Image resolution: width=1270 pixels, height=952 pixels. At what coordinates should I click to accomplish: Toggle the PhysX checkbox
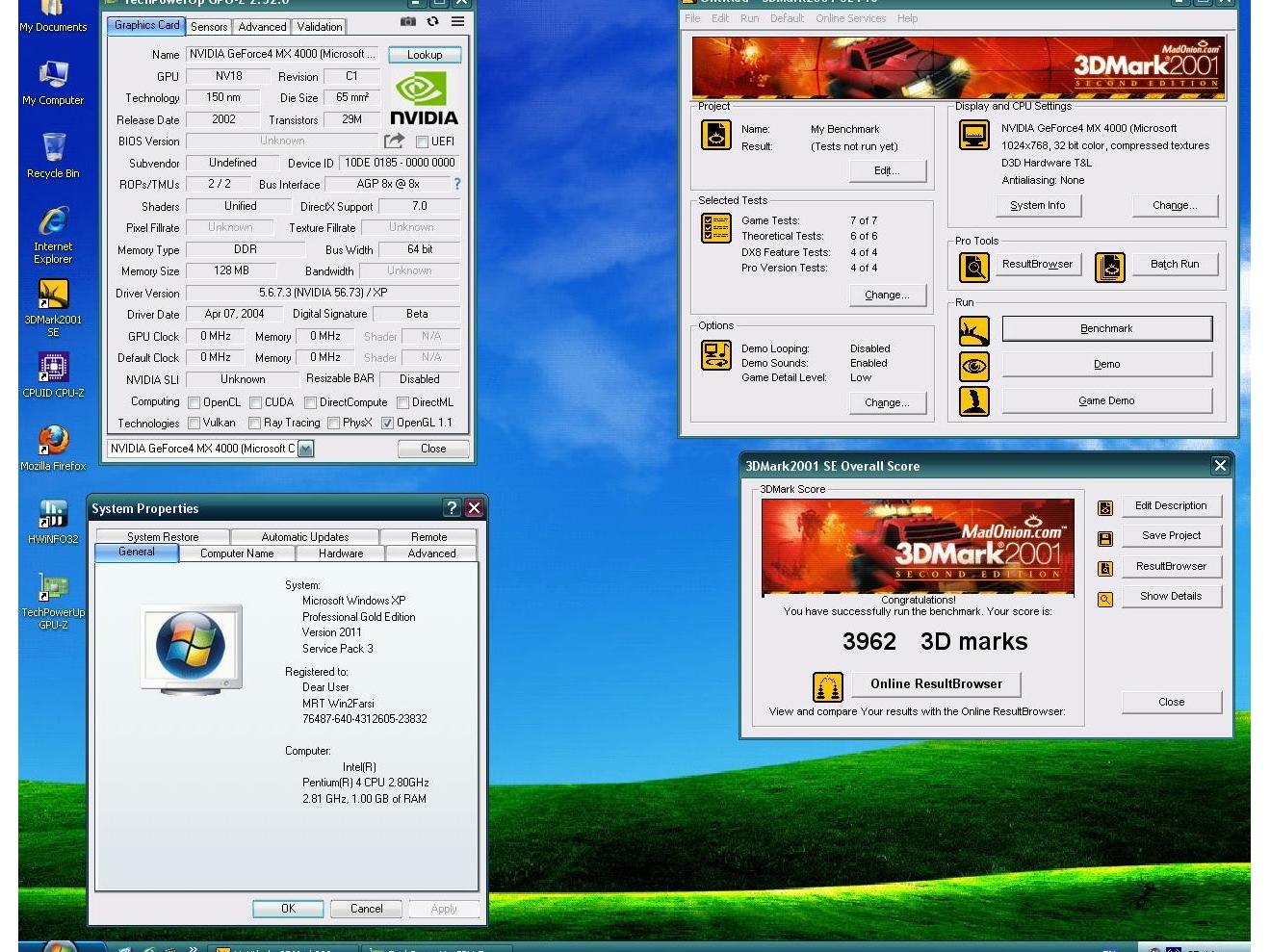pyautogui.click(x=333, y=424)
